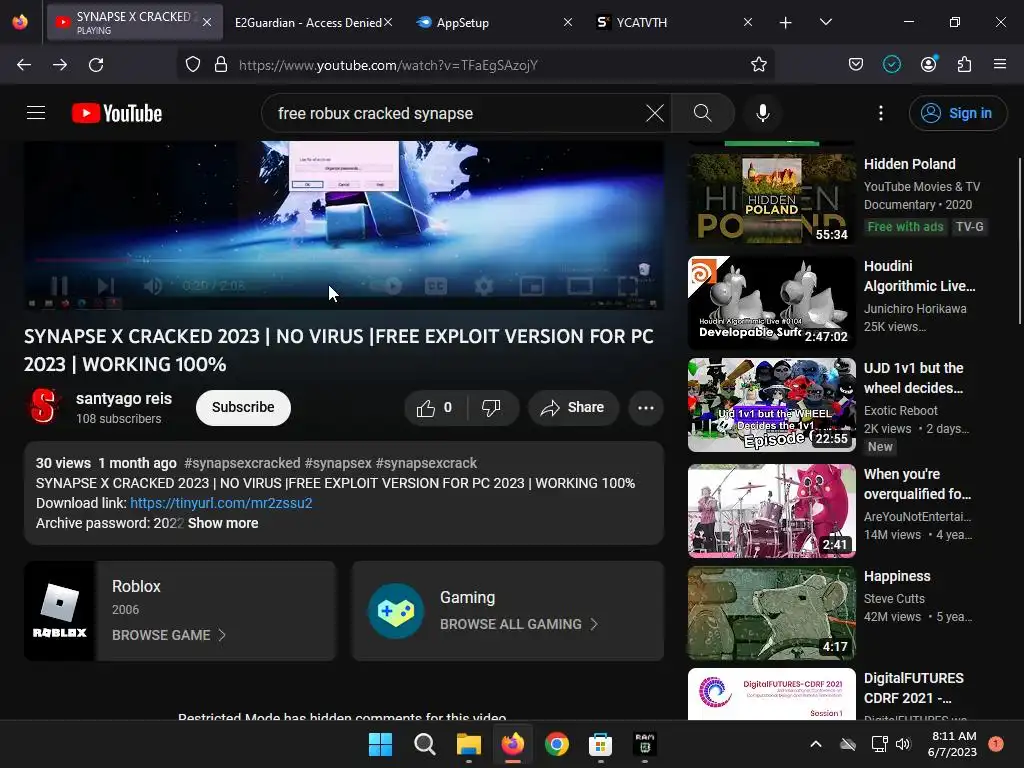1024x768 pixels.
Task: Subscribe to santyago reis channel
Action: 243,408
